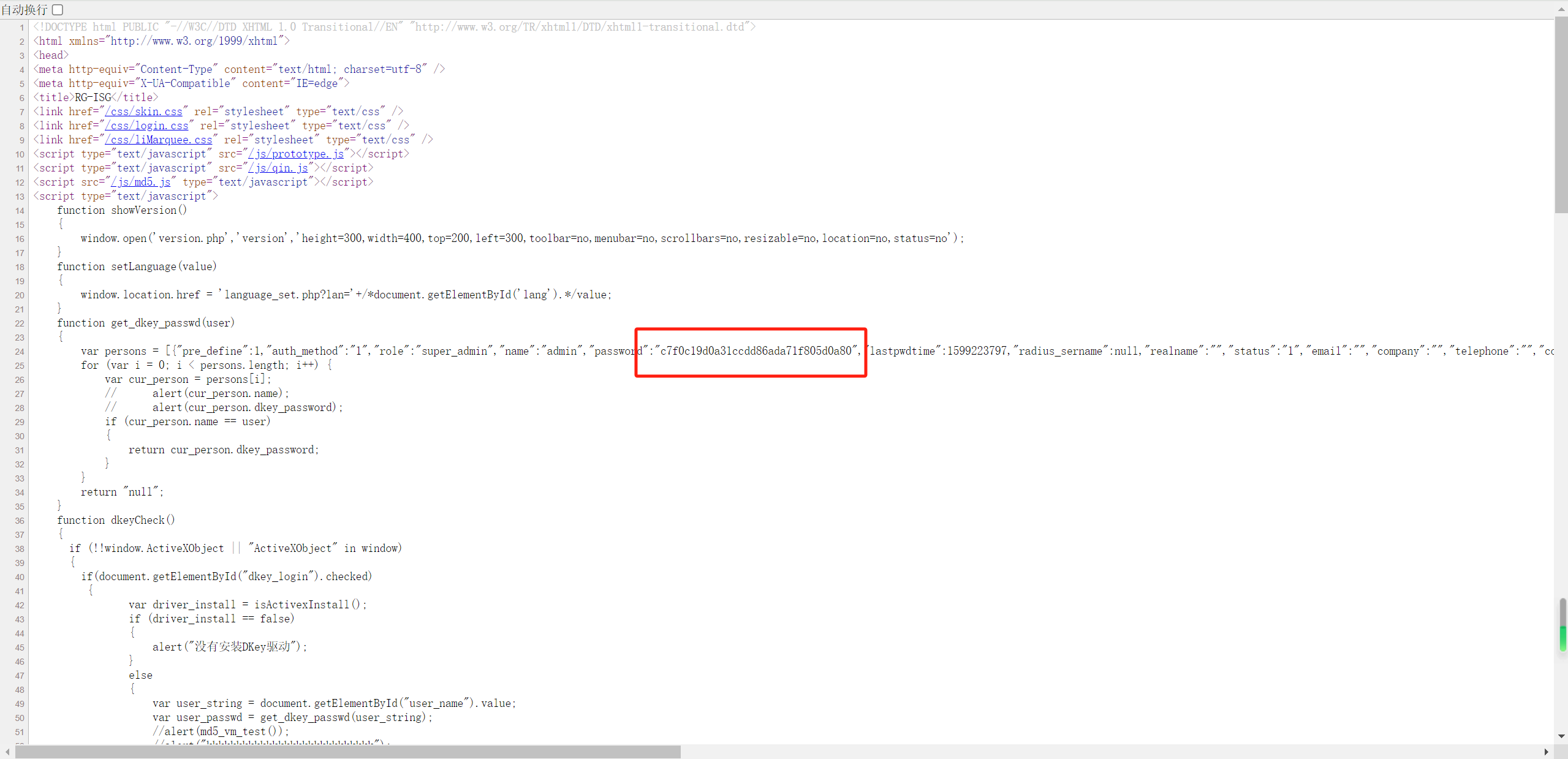Click the 'for (var i = 0;' loop line
The image size is (1568, 759).
coord(206,365)
